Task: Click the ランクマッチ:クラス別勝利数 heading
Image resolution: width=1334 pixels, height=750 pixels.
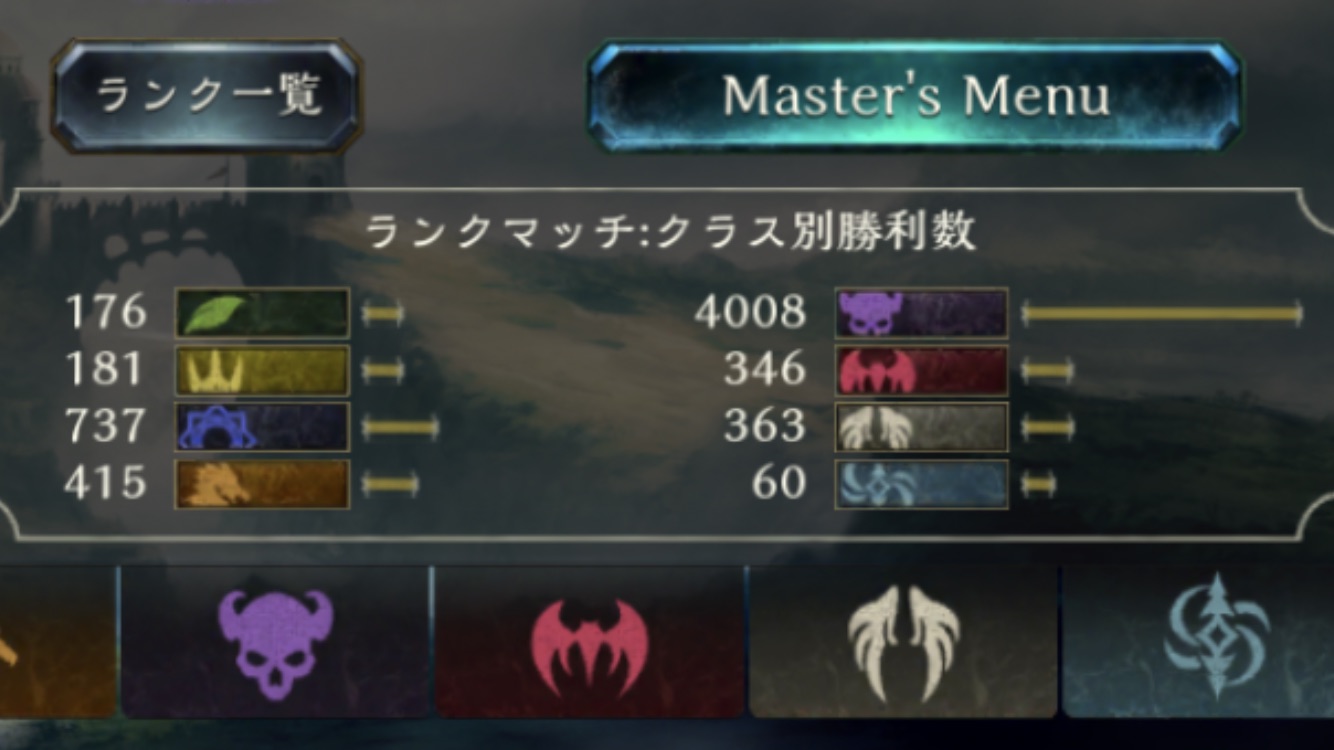Action: (670, 233)
